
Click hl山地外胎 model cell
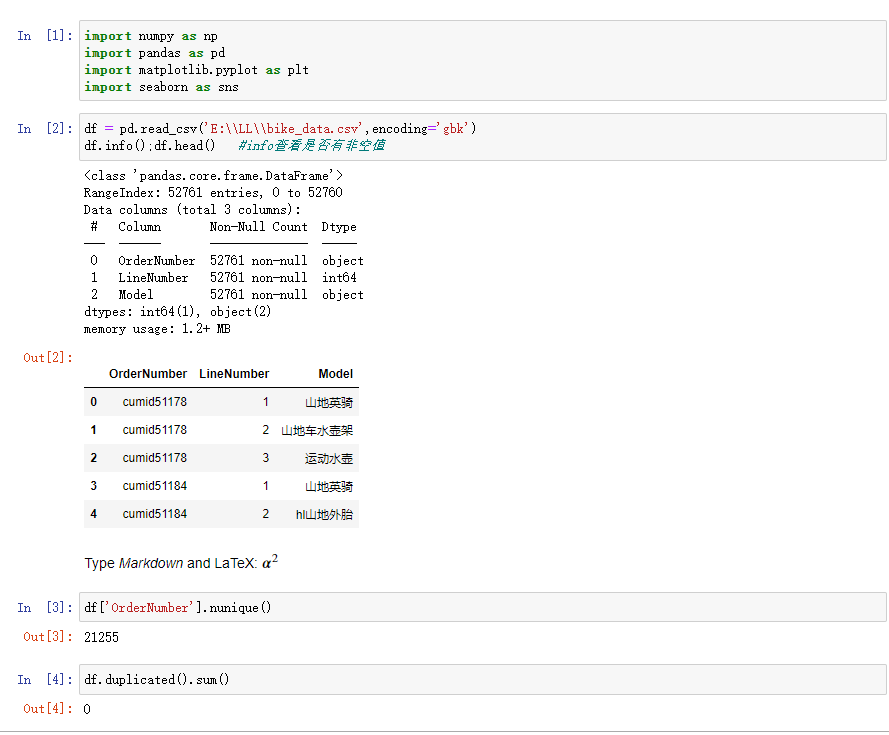(x=324, y=514)
